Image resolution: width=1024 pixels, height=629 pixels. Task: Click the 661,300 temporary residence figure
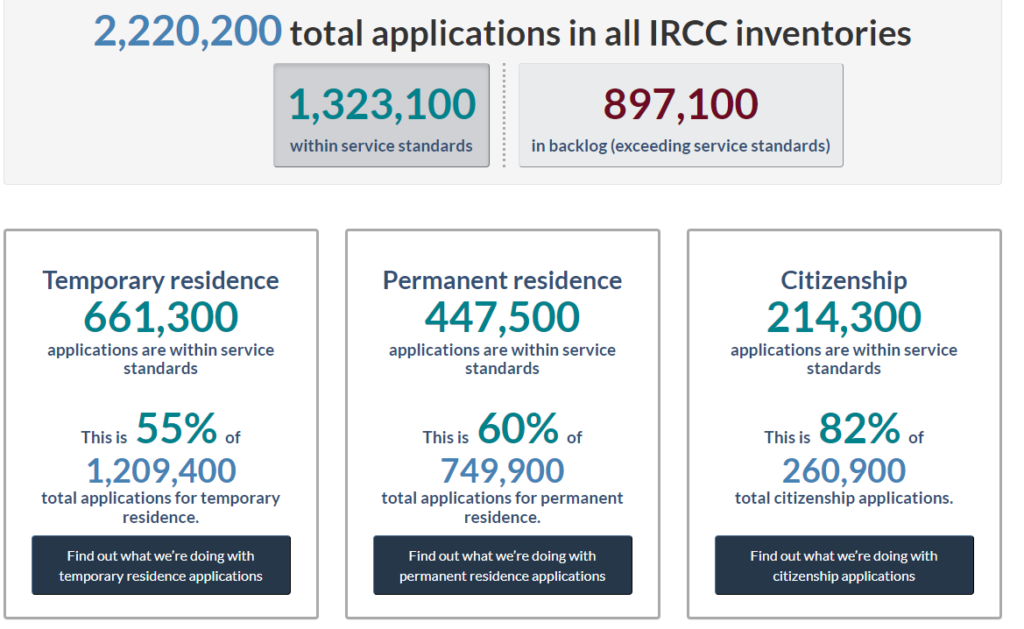161,317
